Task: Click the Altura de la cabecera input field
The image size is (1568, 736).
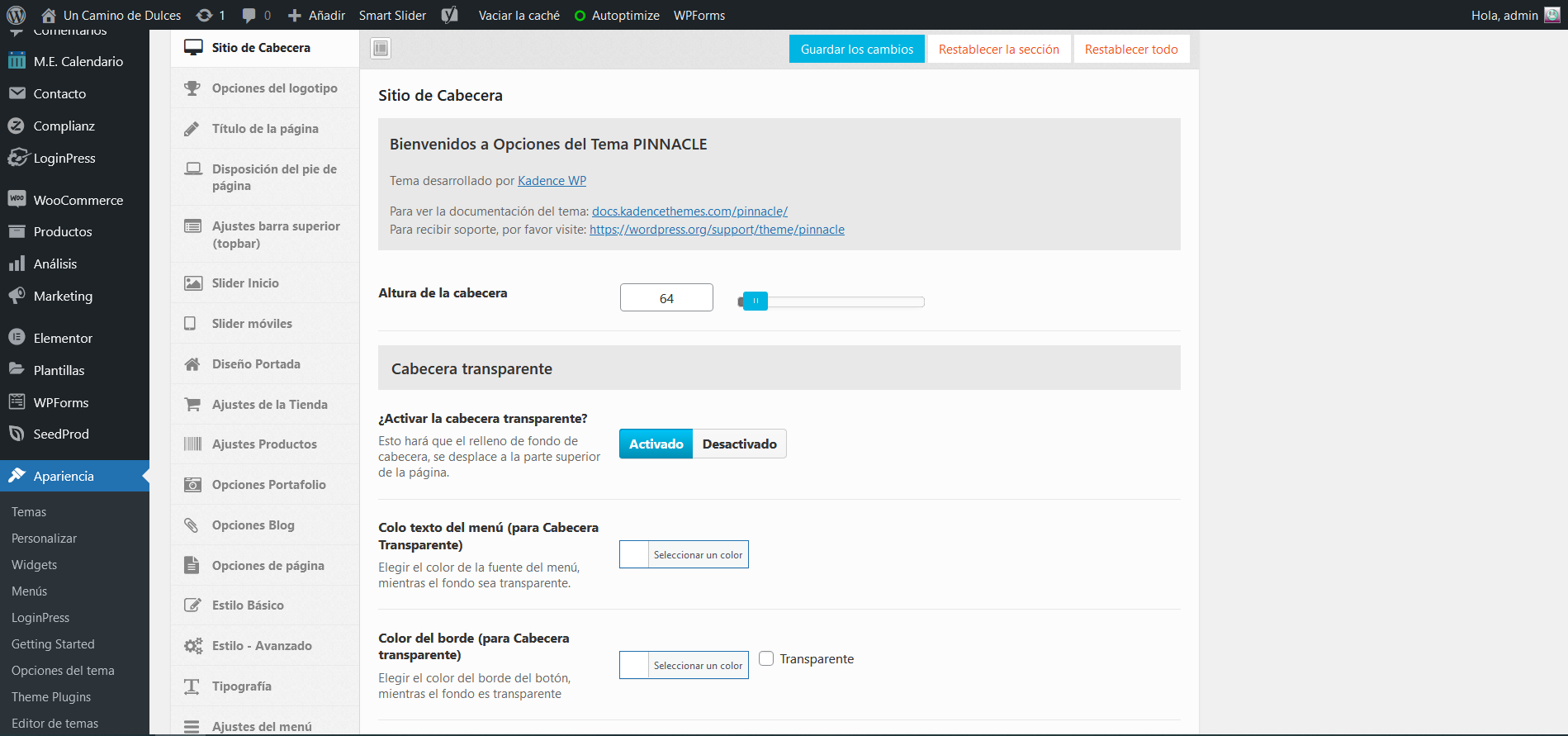Action: tap(666, 297)
